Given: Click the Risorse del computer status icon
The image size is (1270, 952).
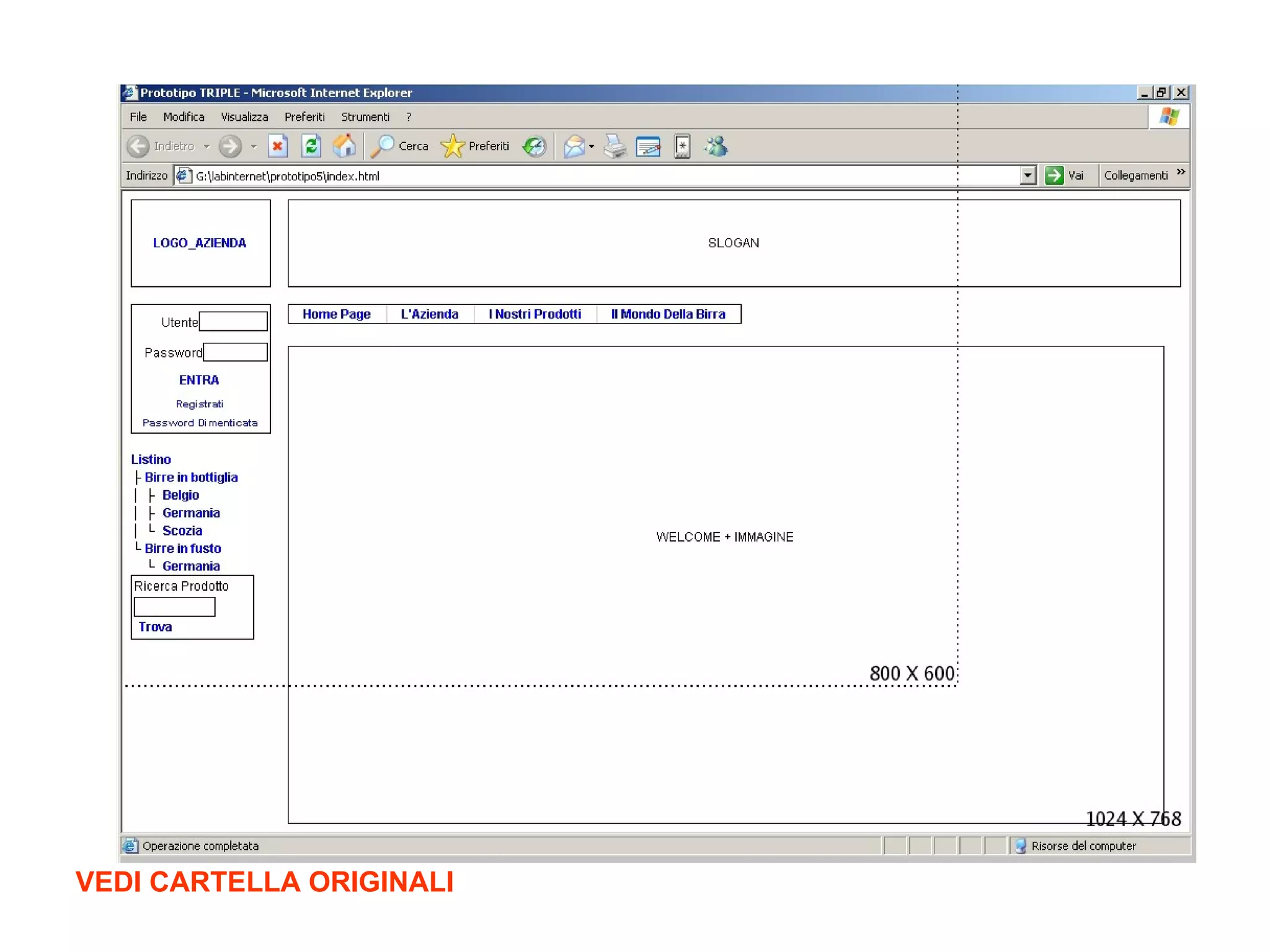Looking at the screenshot, I should pyautogui.click(x=1020, y=846).
